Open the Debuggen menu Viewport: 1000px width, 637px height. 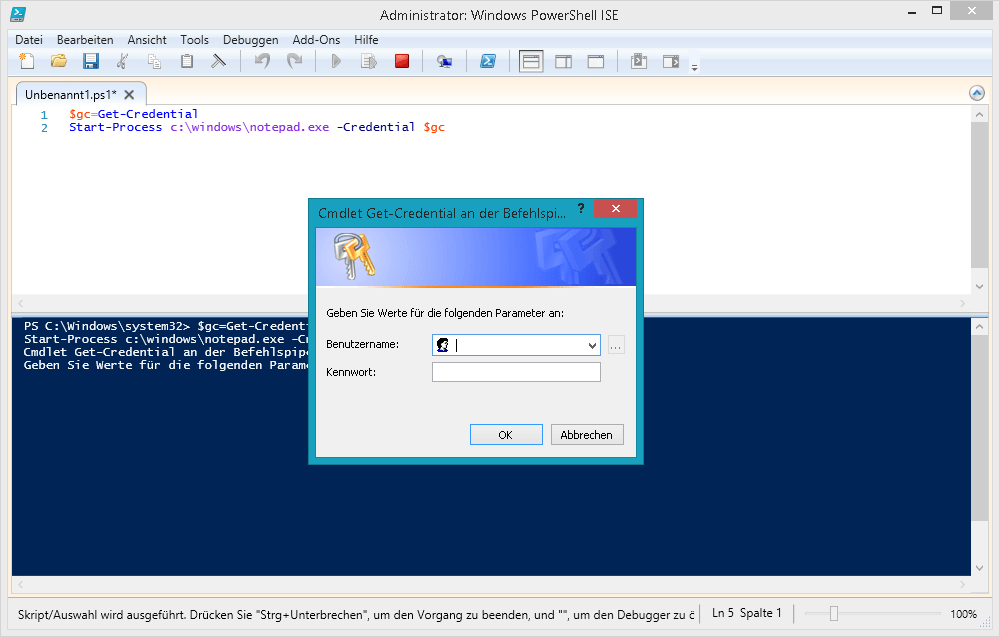(x=250, y=40)
